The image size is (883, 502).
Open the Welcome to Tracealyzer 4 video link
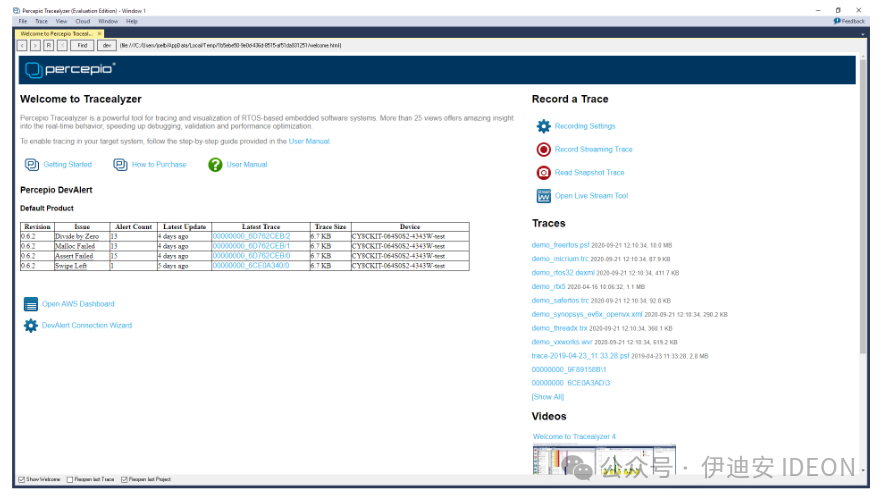pyautogui.click(x=574, y=437)
